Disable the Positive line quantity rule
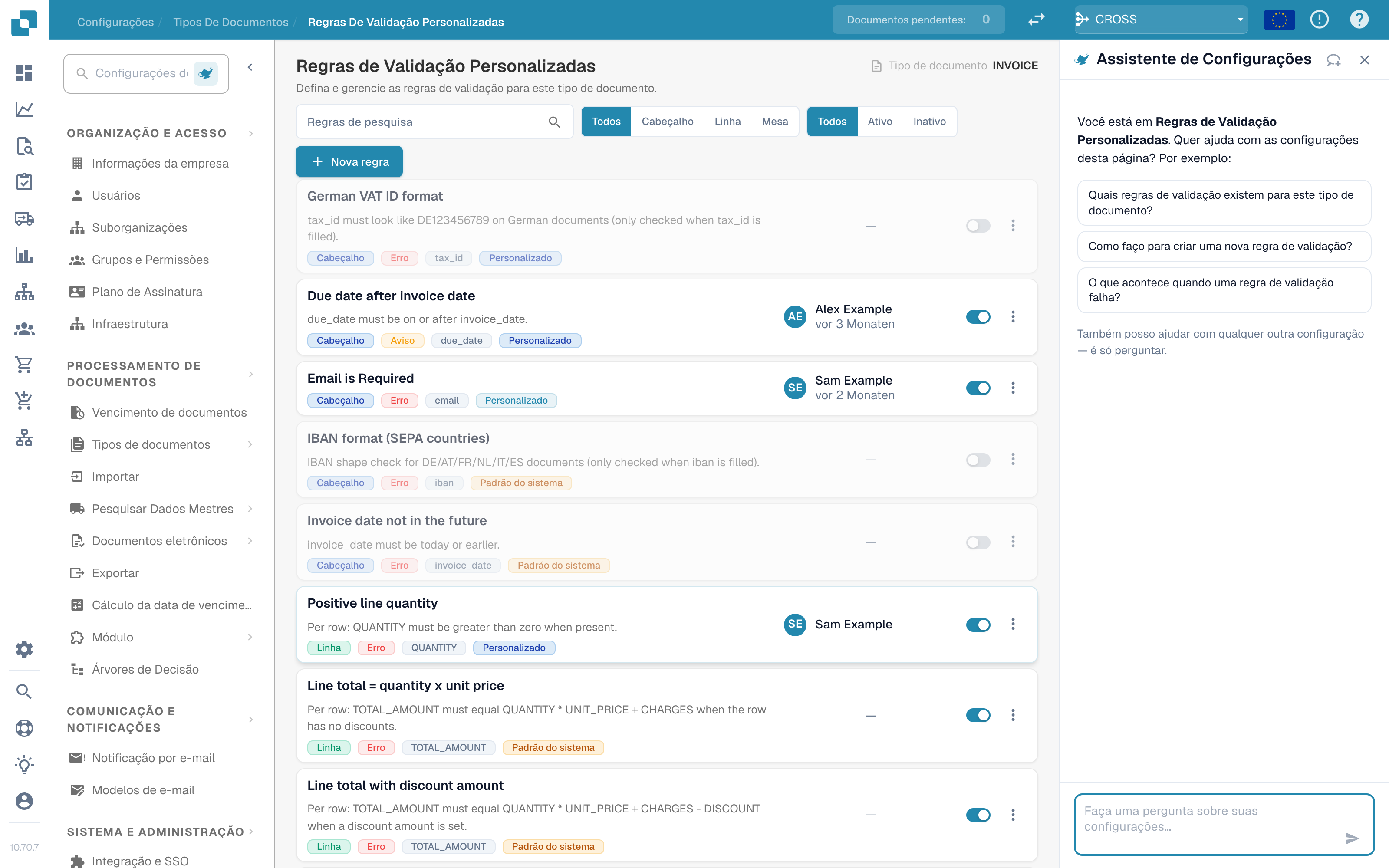Viewport: 1389px width, 868px height. 978,625
